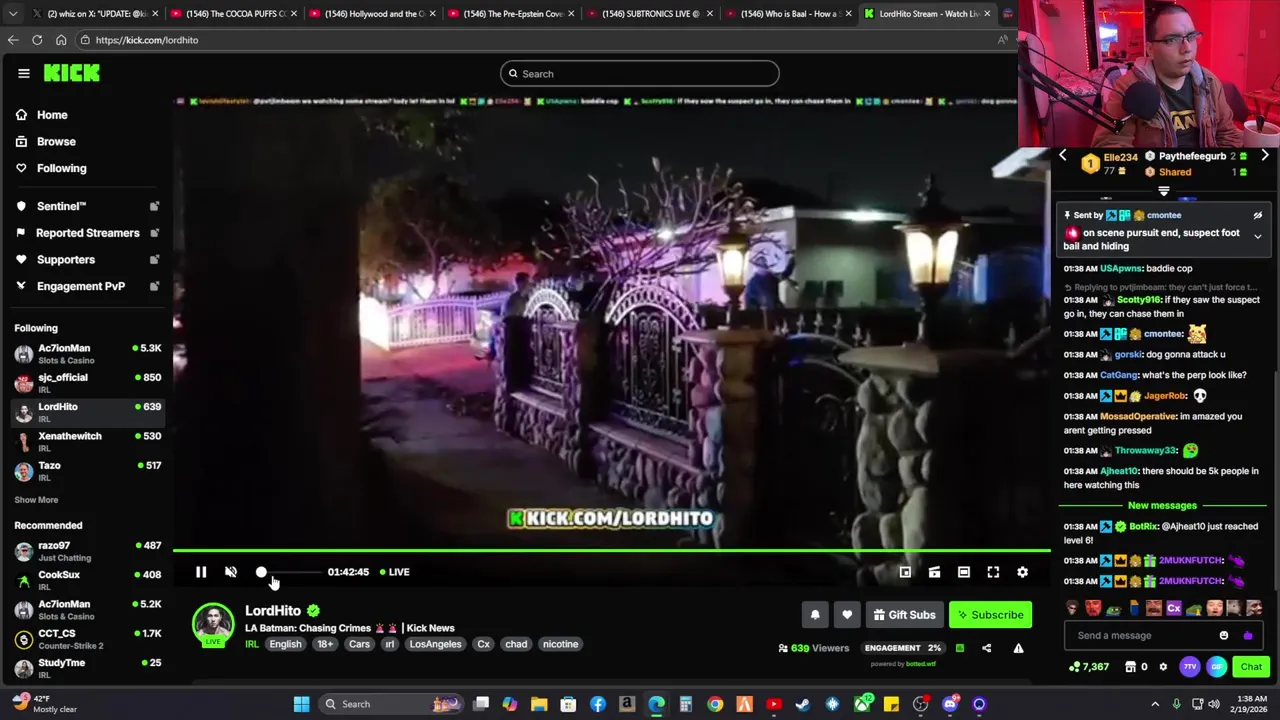1280x720 pixels.
Task: Focus the Kick search box
Action: tap(640, 74)
